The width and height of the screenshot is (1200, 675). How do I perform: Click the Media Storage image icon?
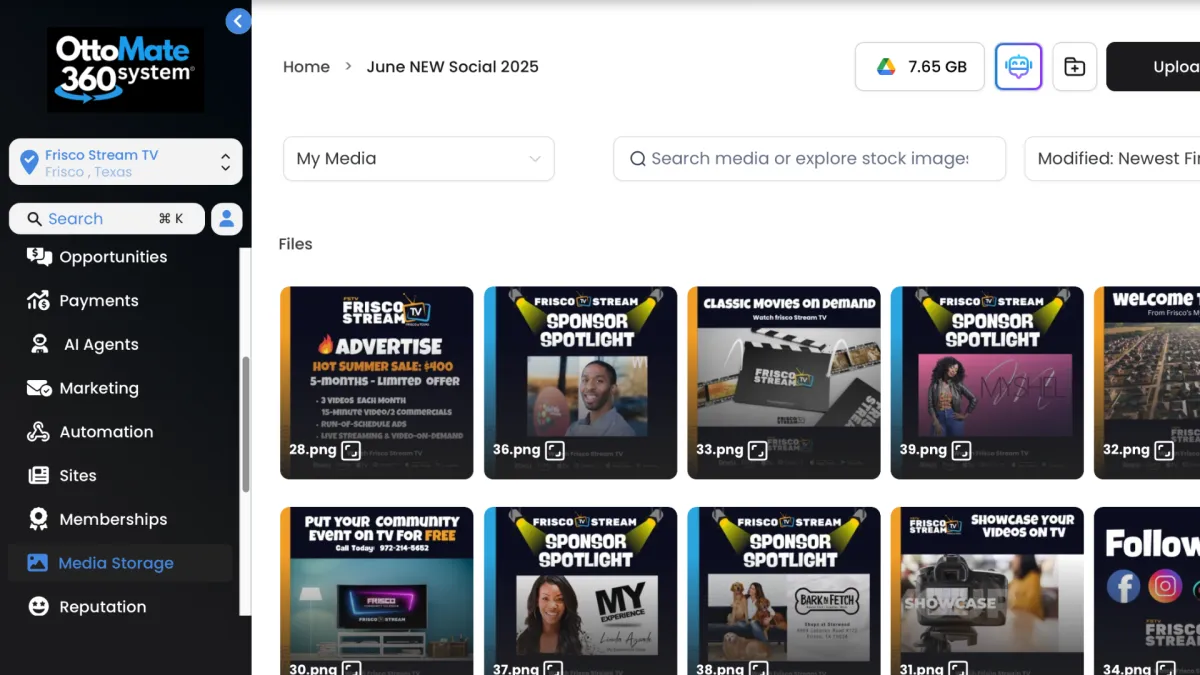(x=38, y=563)
